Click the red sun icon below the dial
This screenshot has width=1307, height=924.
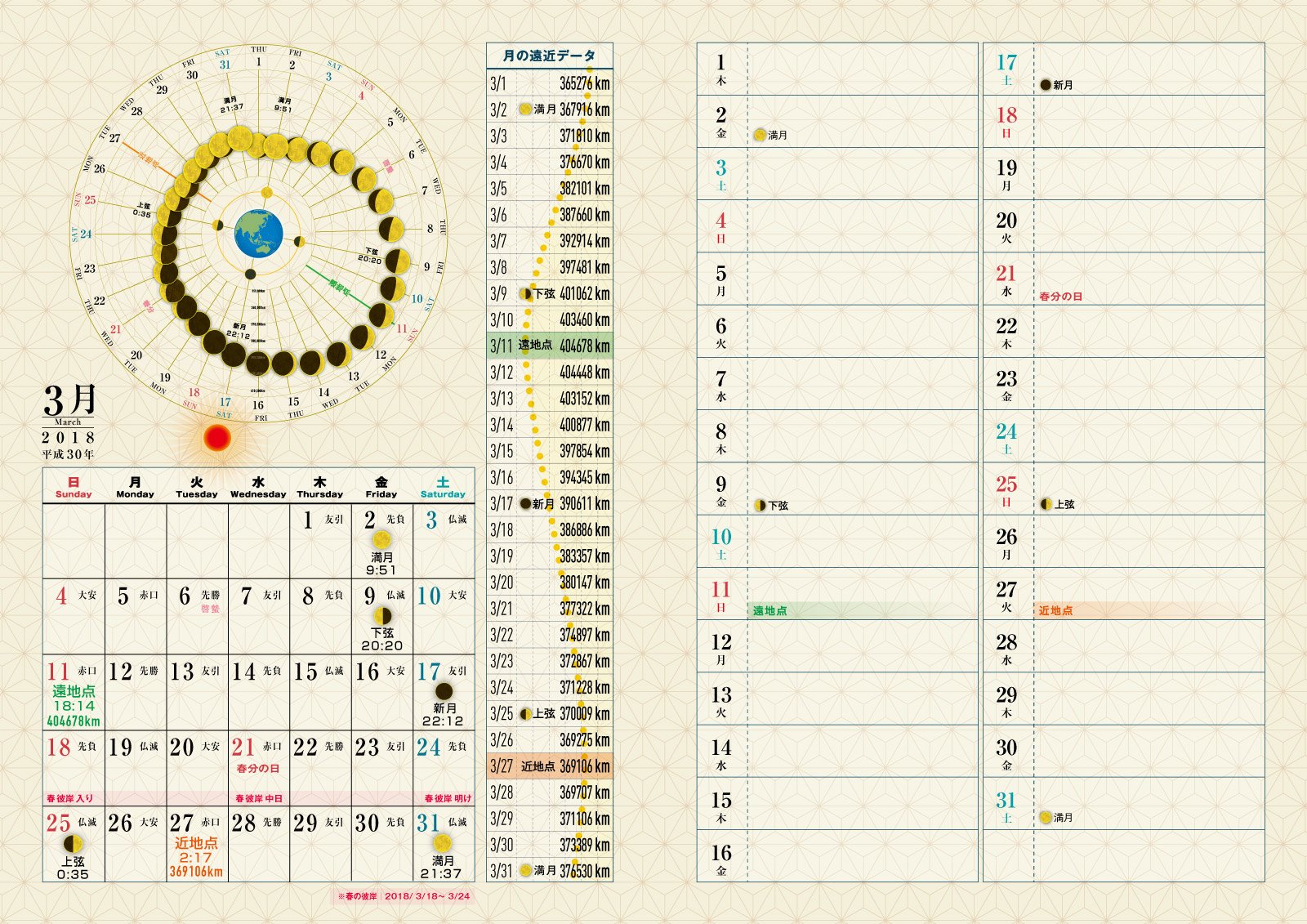(217, 439)
